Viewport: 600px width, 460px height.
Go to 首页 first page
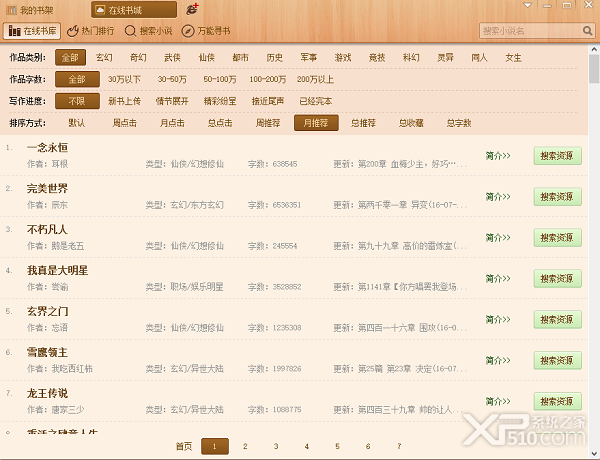[184, 446]
